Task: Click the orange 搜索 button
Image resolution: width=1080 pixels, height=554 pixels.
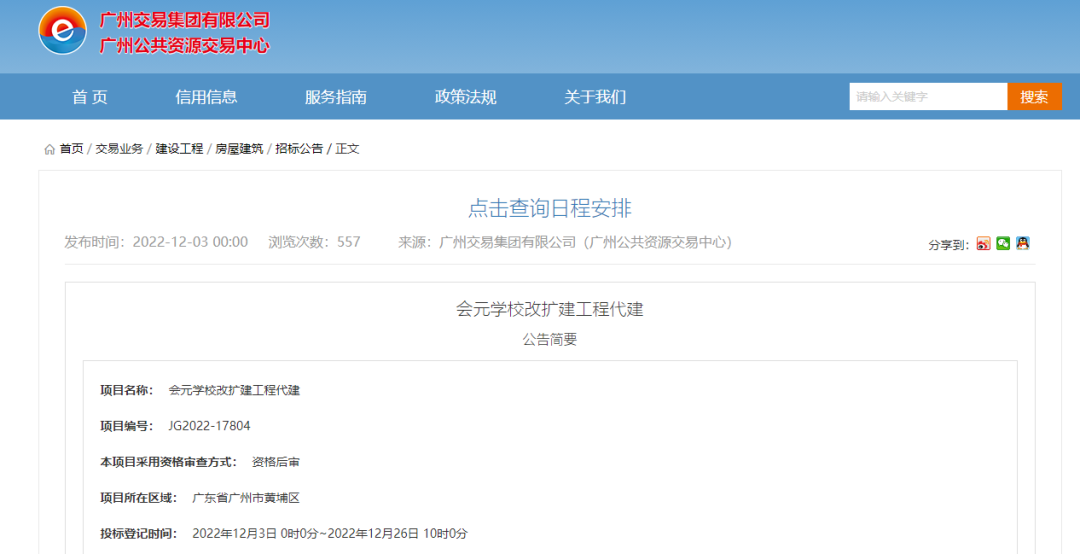Action: pos(1035,96)
